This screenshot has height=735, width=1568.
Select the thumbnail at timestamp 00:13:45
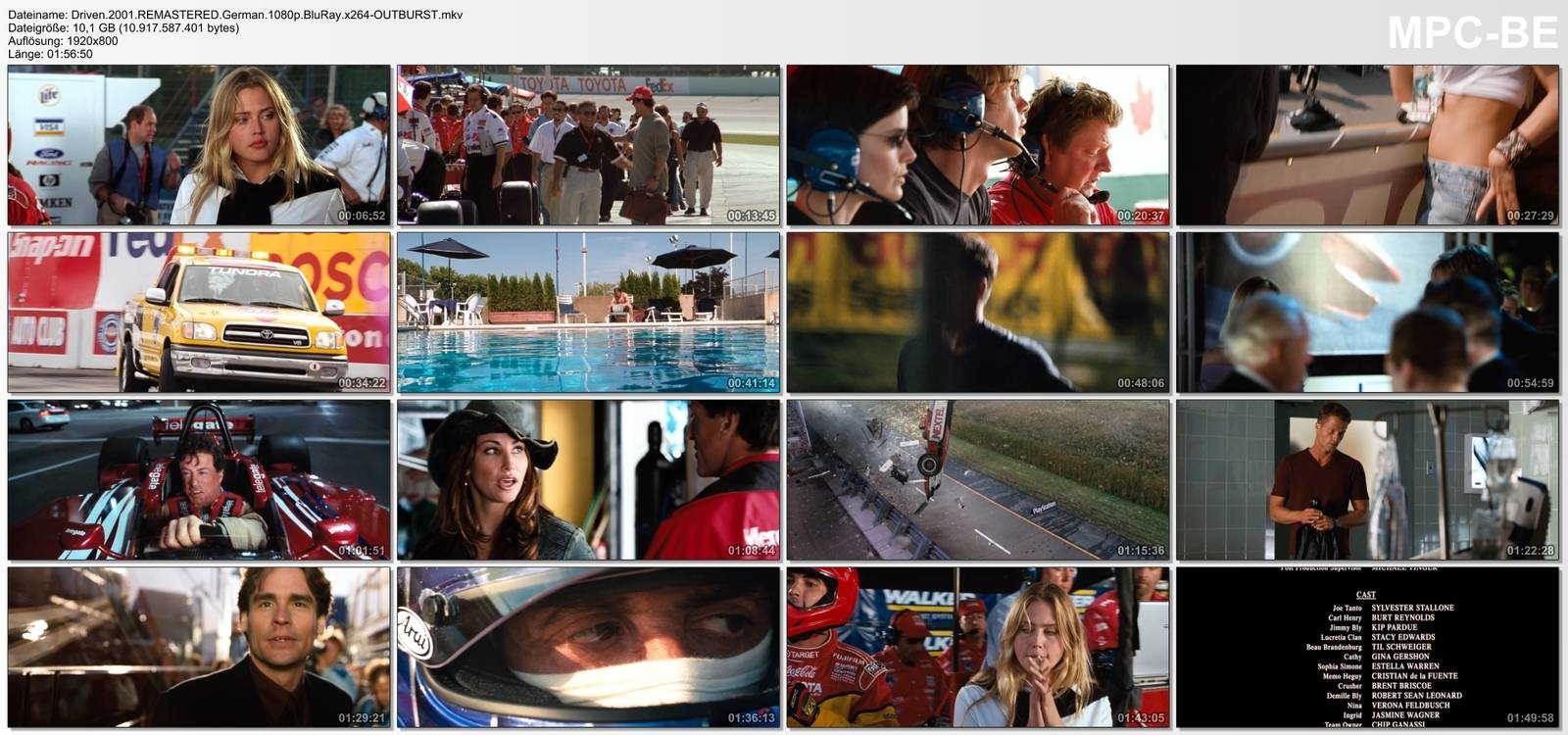[x=588, y=145]
